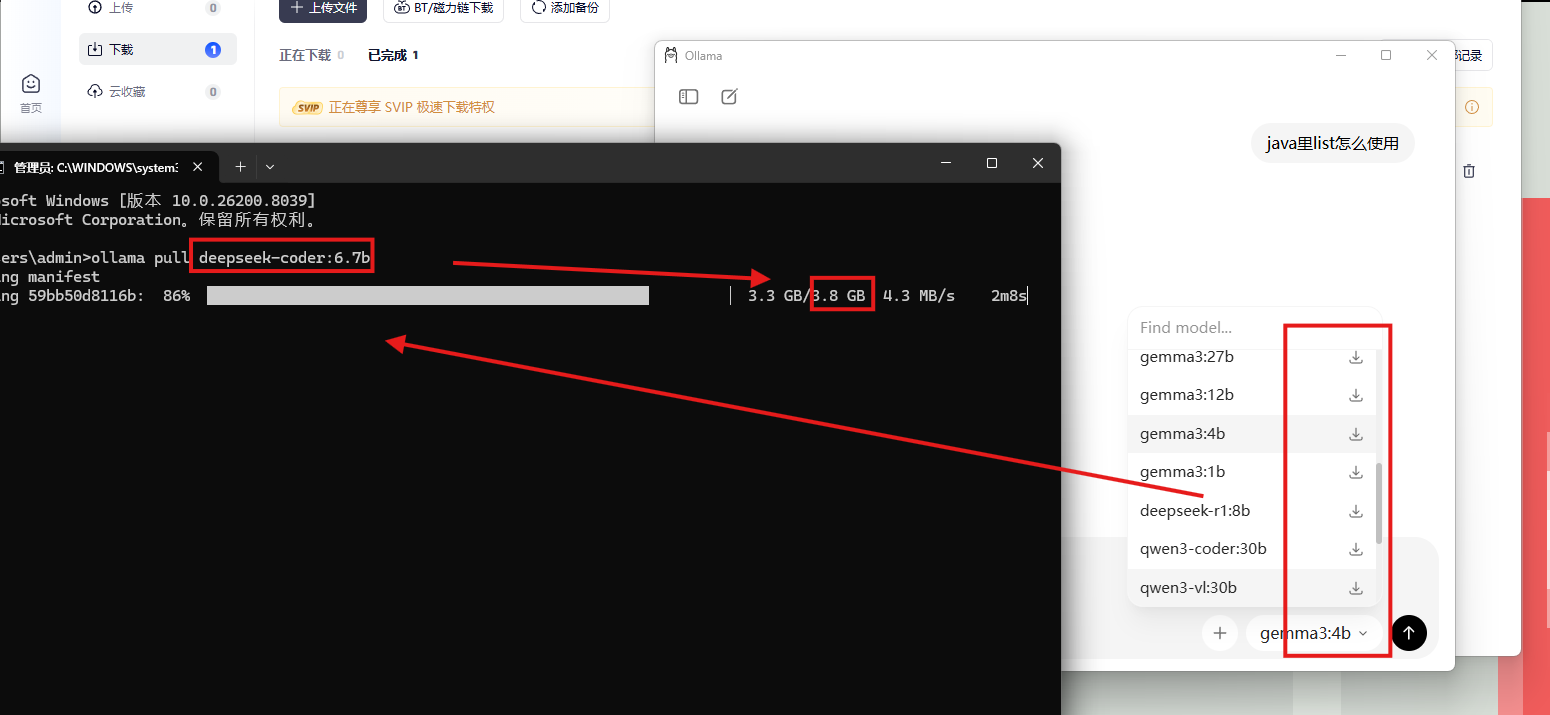Download the gemma3:27b model
The image size is (1550, 715).
1356,357
